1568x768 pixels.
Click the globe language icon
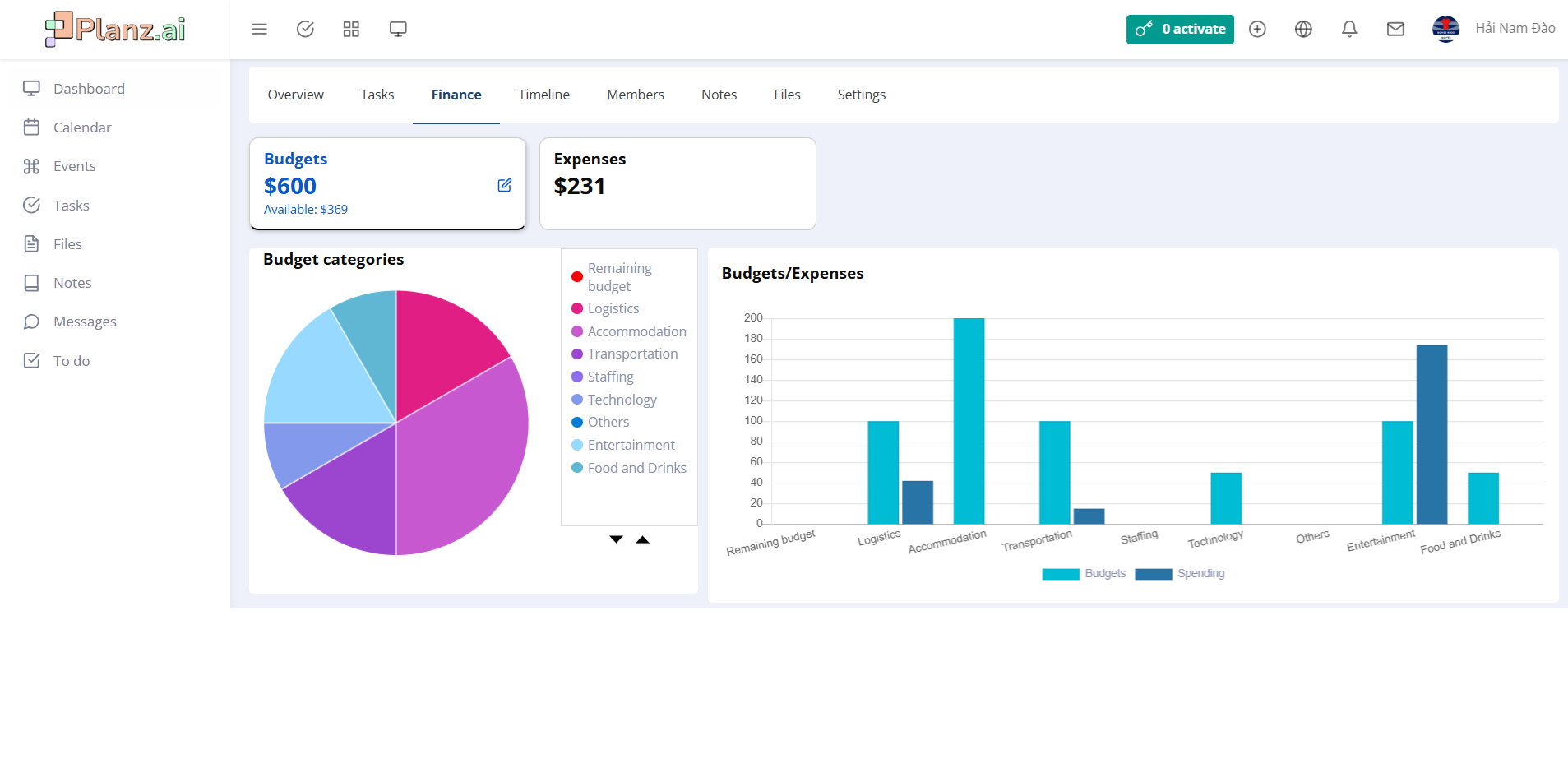click(x=1302, y=29)
